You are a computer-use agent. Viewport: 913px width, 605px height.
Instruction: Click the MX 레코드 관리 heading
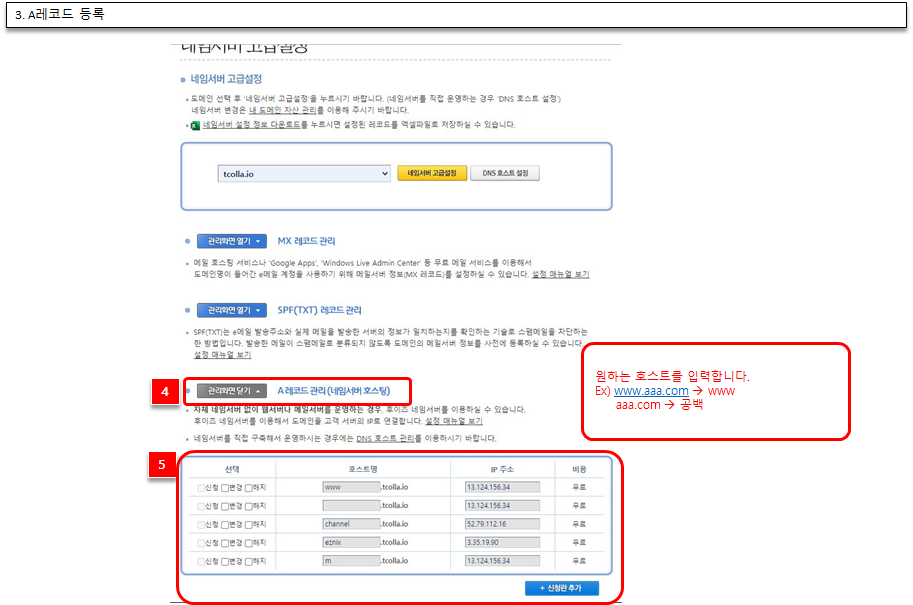pyautogui.click(x=306, y=241)
